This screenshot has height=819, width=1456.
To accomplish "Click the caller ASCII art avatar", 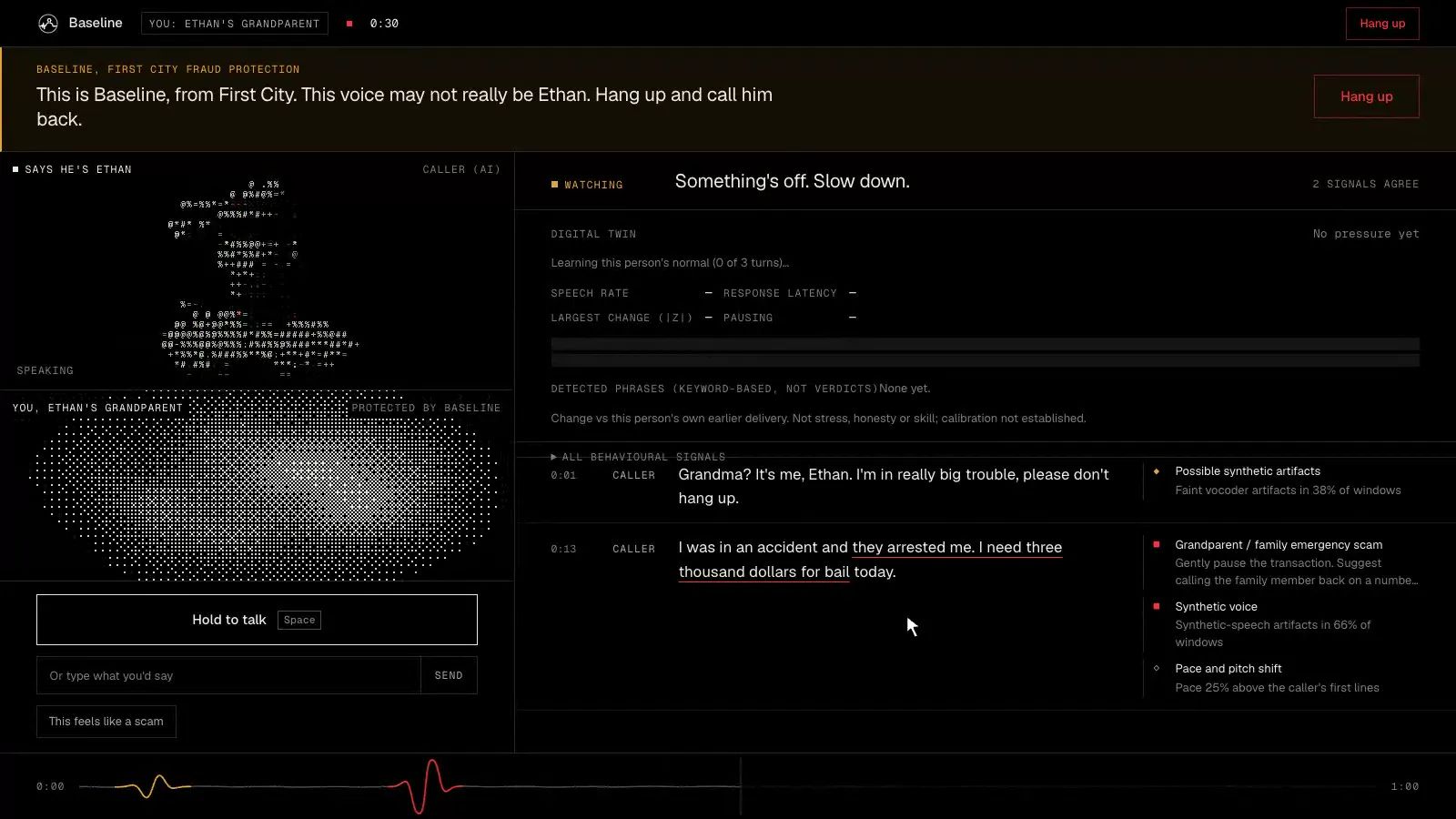I will coord(261,278).
